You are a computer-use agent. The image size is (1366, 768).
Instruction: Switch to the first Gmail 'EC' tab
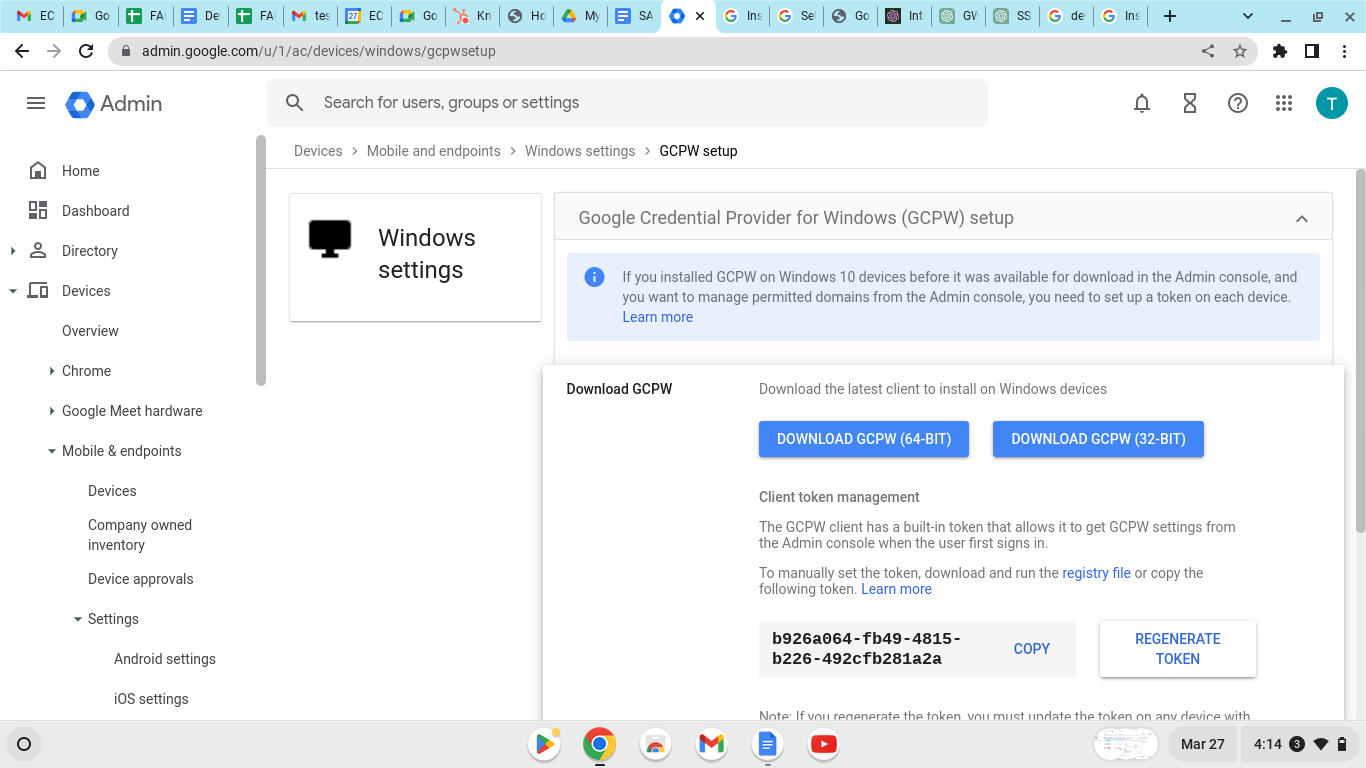(x=34, y=16)
